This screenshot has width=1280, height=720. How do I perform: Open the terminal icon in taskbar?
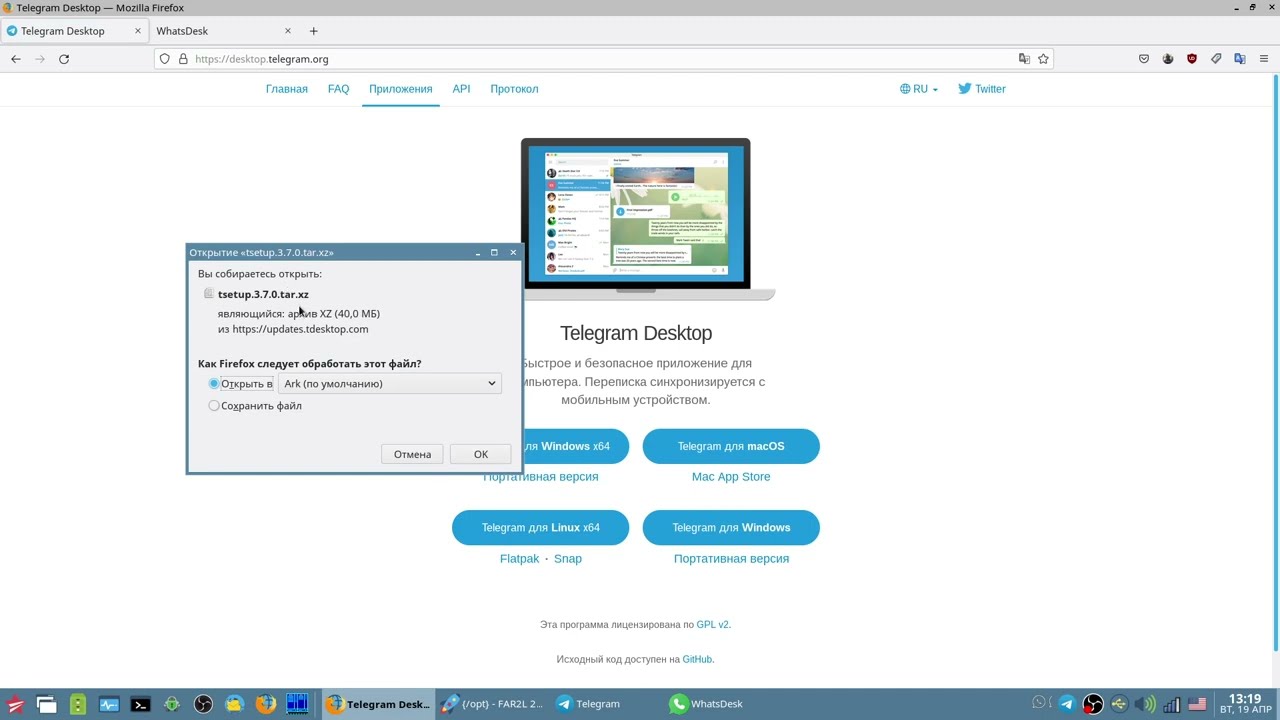tap(140, 704)
